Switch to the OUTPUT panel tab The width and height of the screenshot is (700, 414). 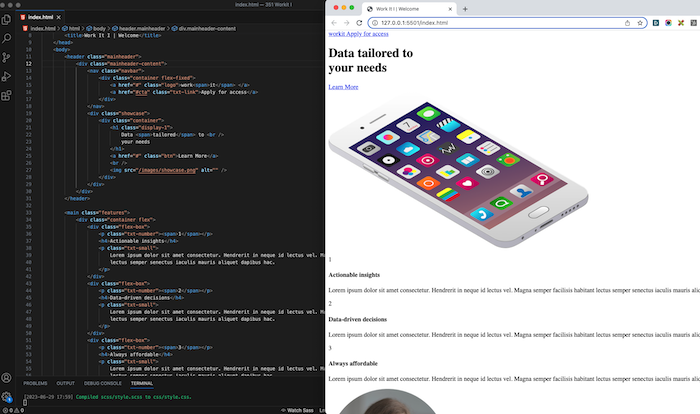point(65,383)
